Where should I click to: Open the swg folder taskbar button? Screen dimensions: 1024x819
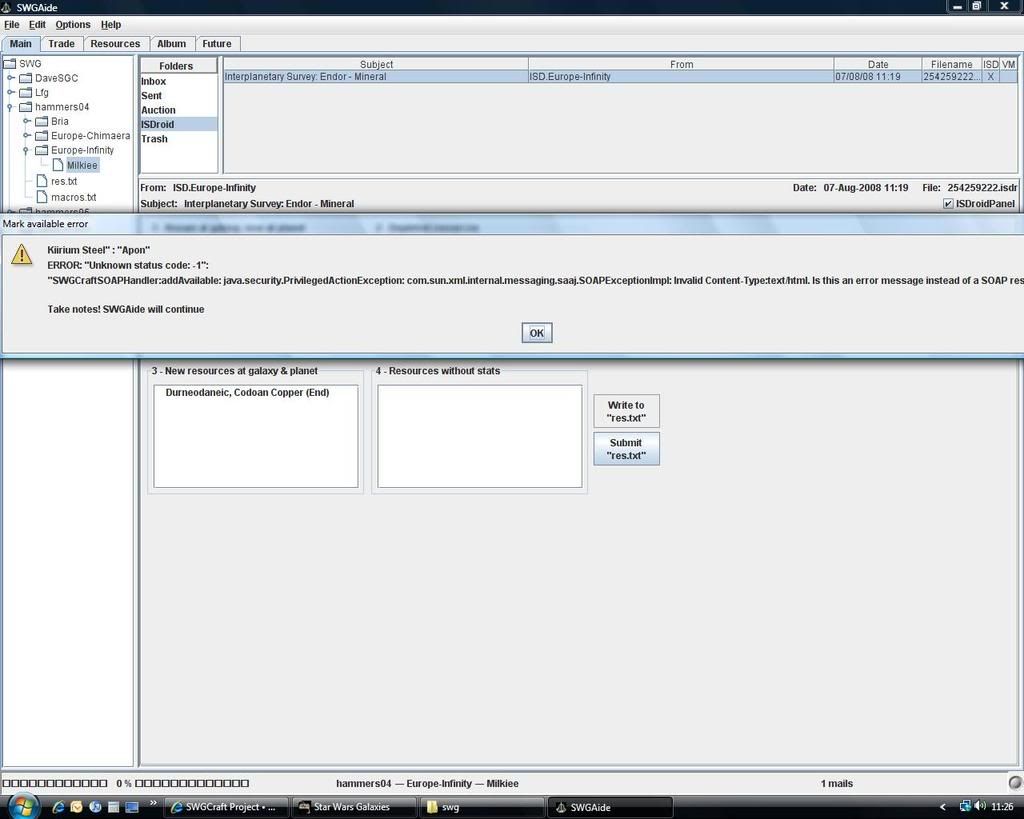(482, 807)
